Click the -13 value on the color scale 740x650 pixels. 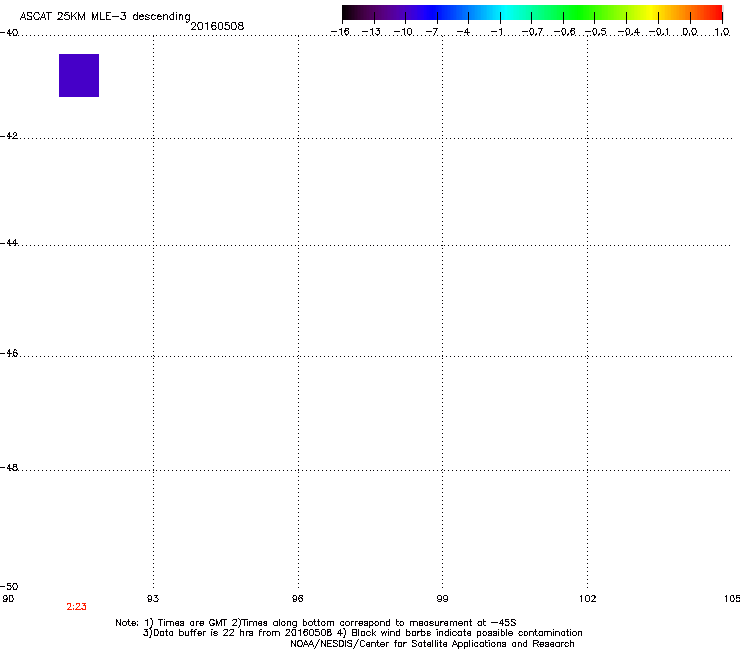click(371, 32)
